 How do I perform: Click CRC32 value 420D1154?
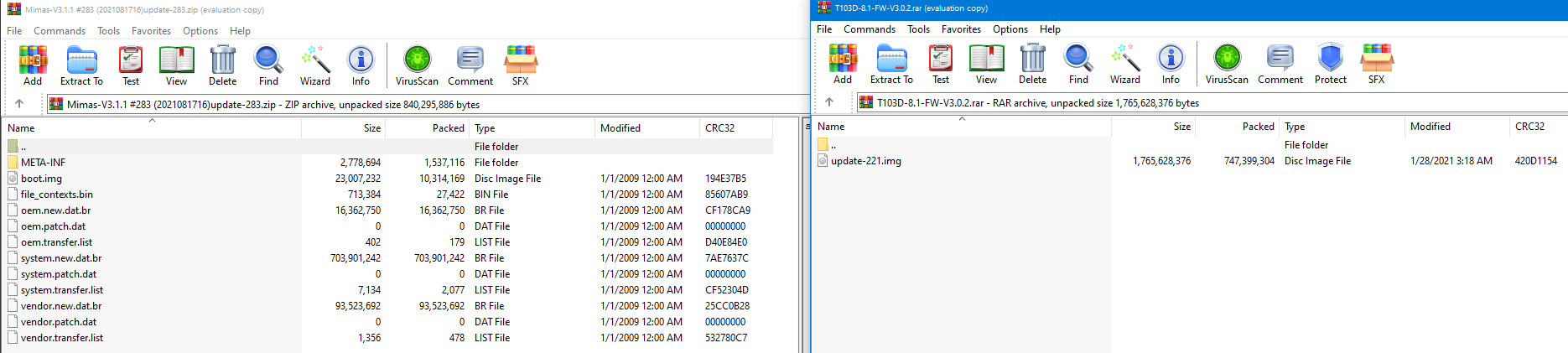click(1535, 161)
